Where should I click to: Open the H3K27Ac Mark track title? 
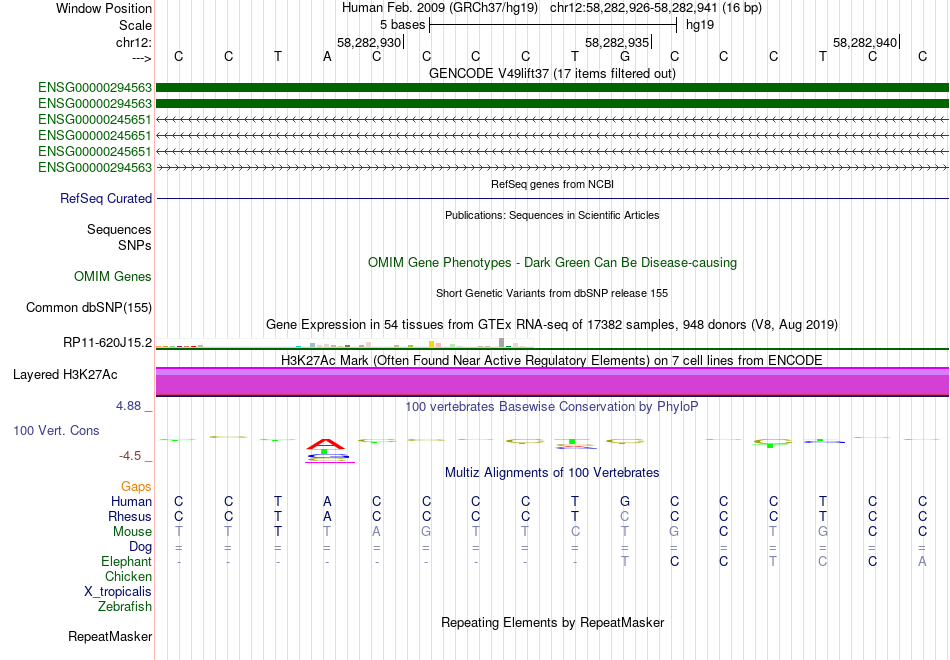(x=552, y=361)
